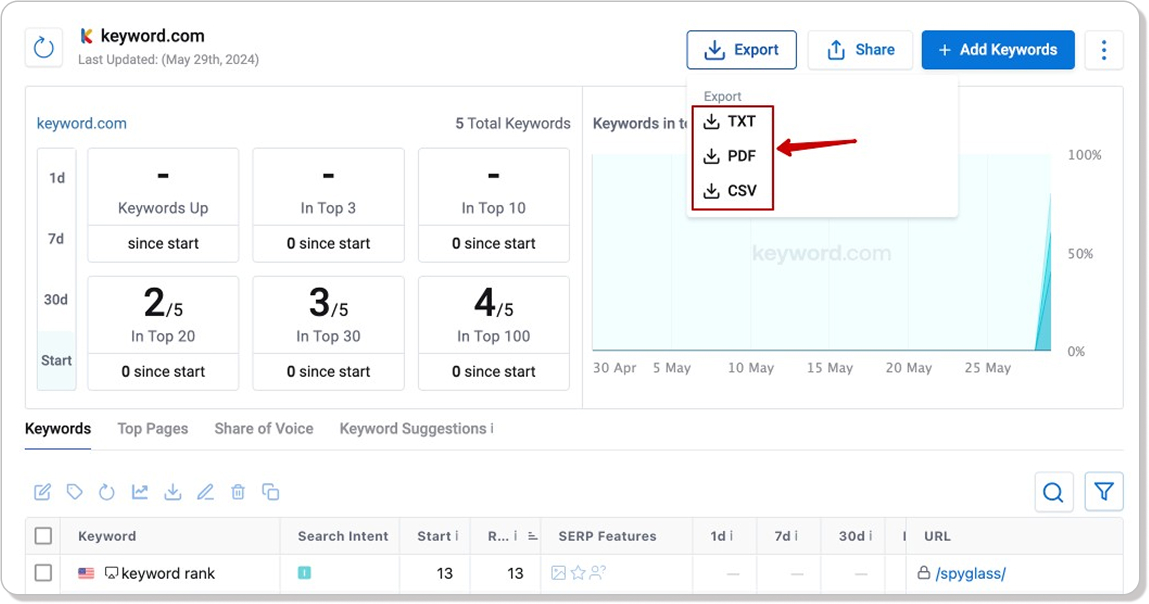1149x604 pixels.
Task: Click the tag icon in the keywords toolbar
Action: pyautogui.click(x=75, y=492)
